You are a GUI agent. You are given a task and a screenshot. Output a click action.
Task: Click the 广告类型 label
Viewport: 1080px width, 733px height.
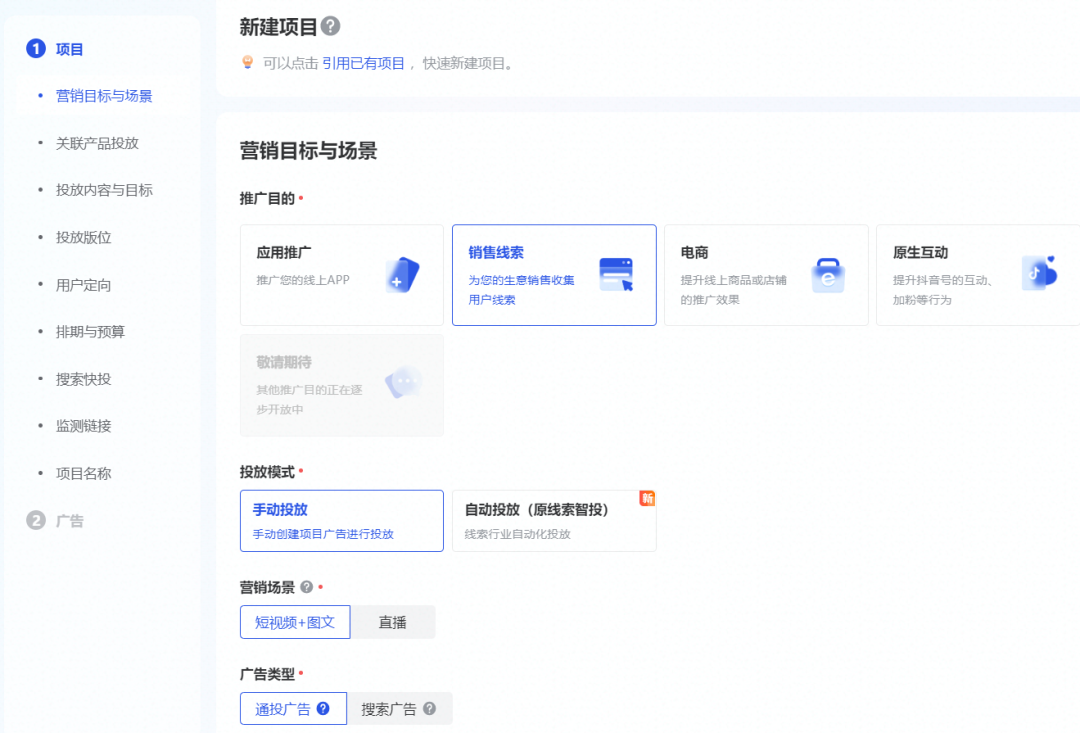pos(267,674)
